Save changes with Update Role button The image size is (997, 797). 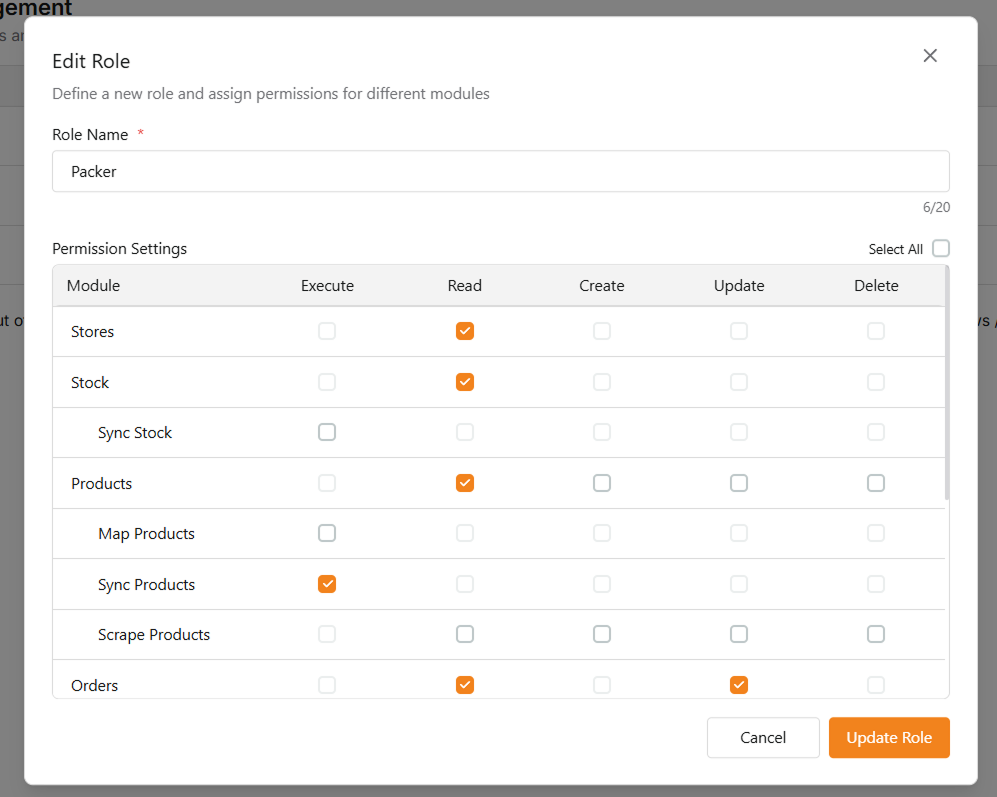889,738
